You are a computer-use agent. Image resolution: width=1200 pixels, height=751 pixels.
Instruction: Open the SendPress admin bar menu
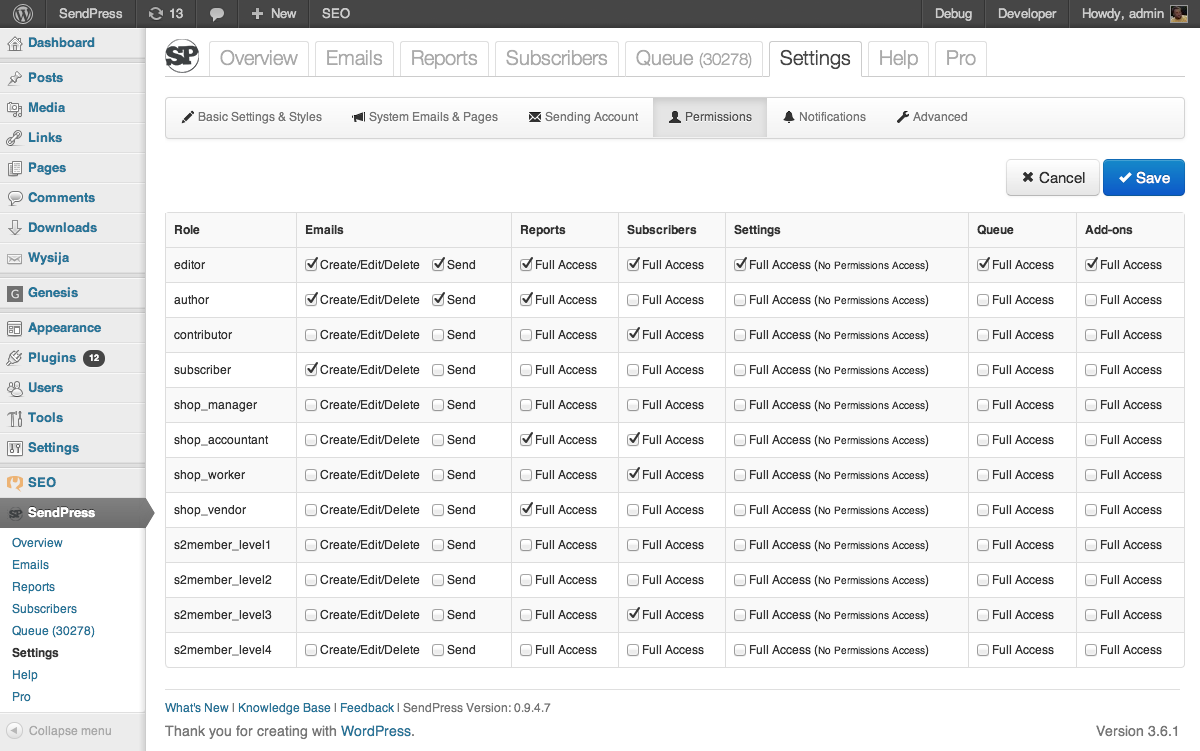90,14
